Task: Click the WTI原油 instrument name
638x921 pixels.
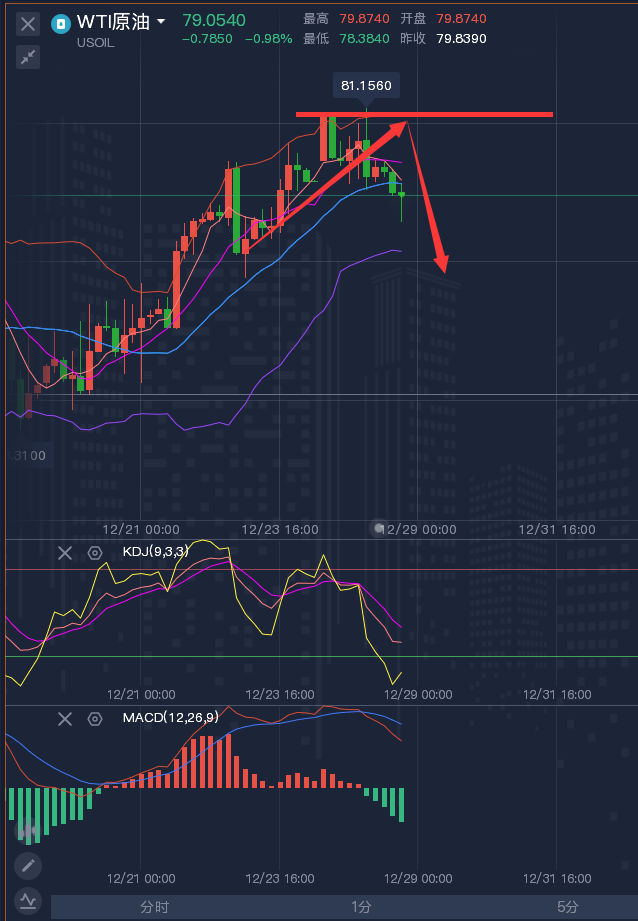Action: (x=113, y=22)
